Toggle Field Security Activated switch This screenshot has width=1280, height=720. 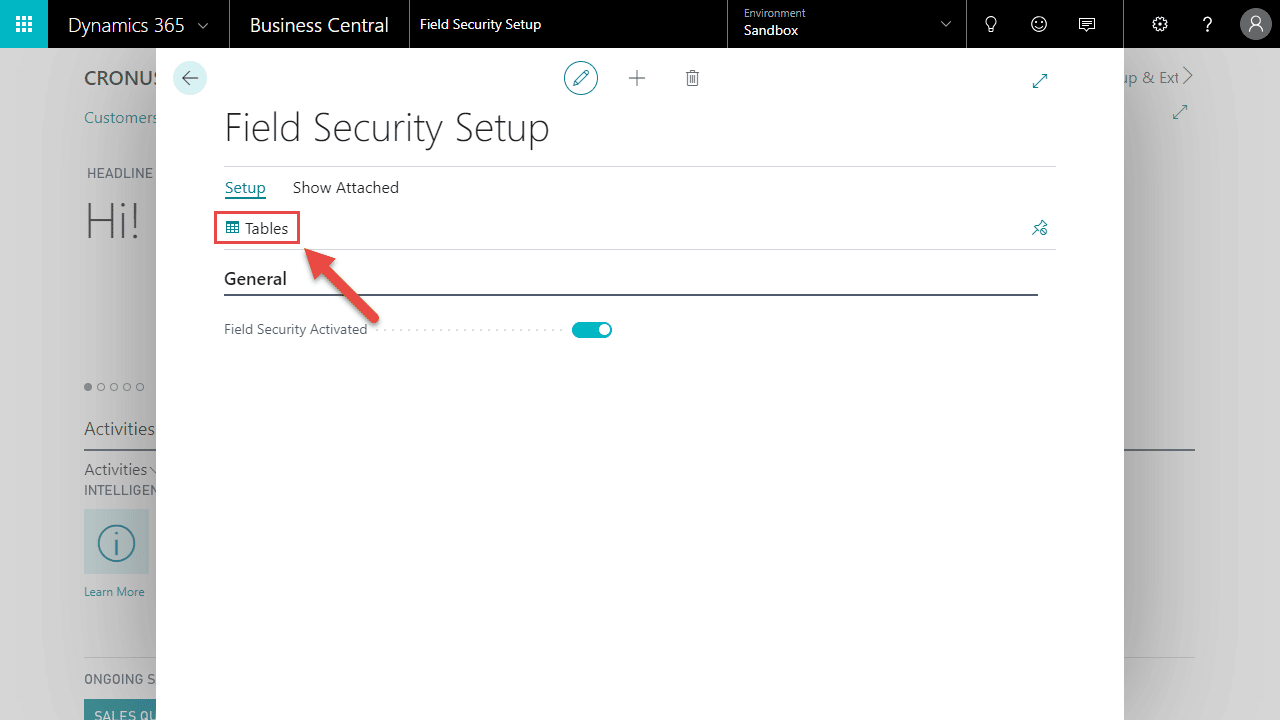(592, 330)
